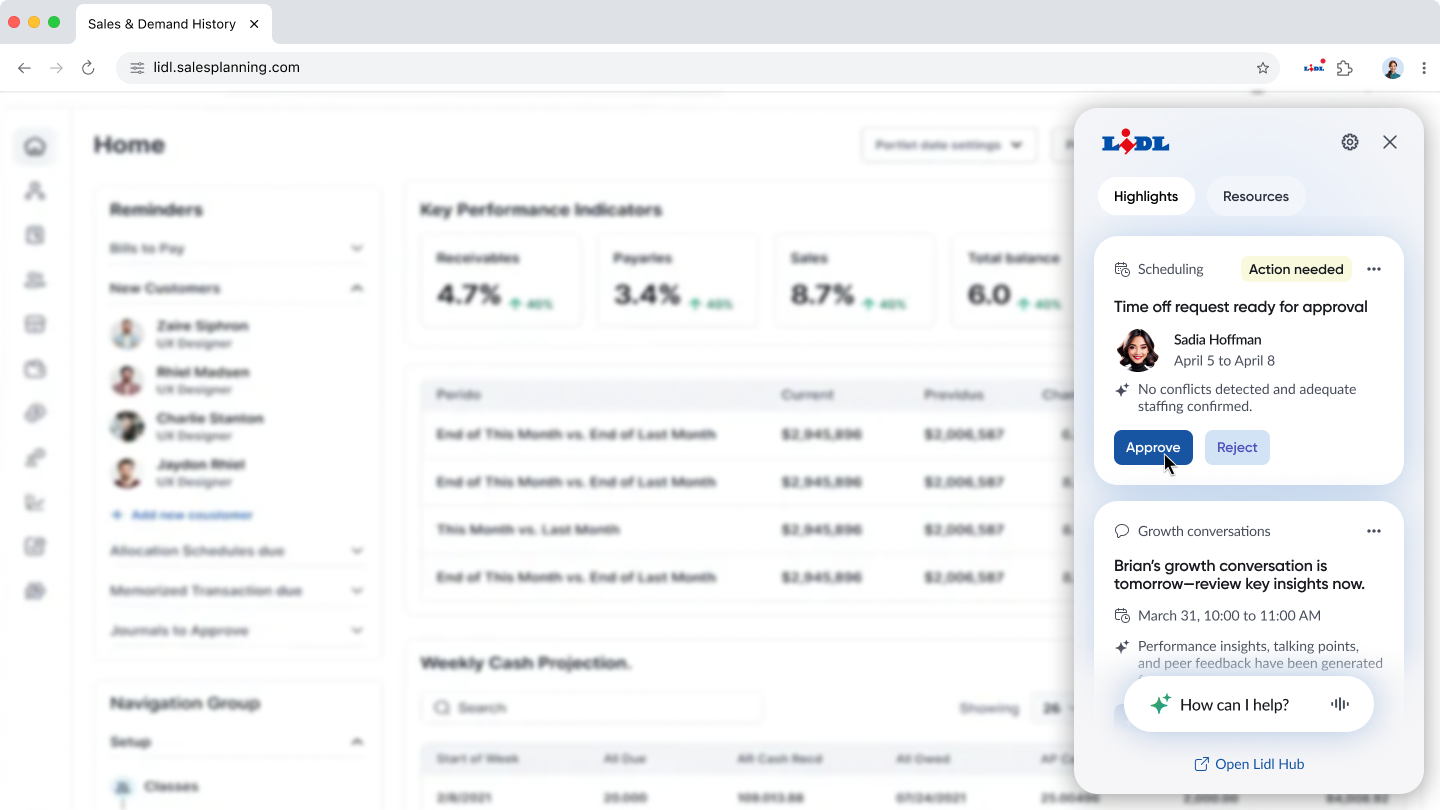Viewport: 1440px width, 810px height.
Task: Approve Sadia Hoffman's time off request
Action: (x=1153, y=447)
